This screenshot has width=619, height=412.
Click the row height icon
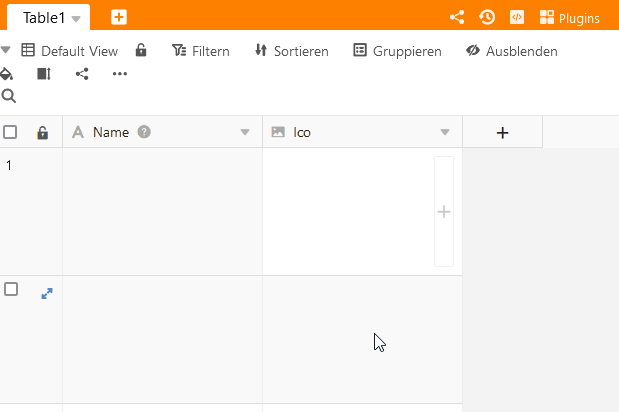pyautogui.click(x=43, y=74)
